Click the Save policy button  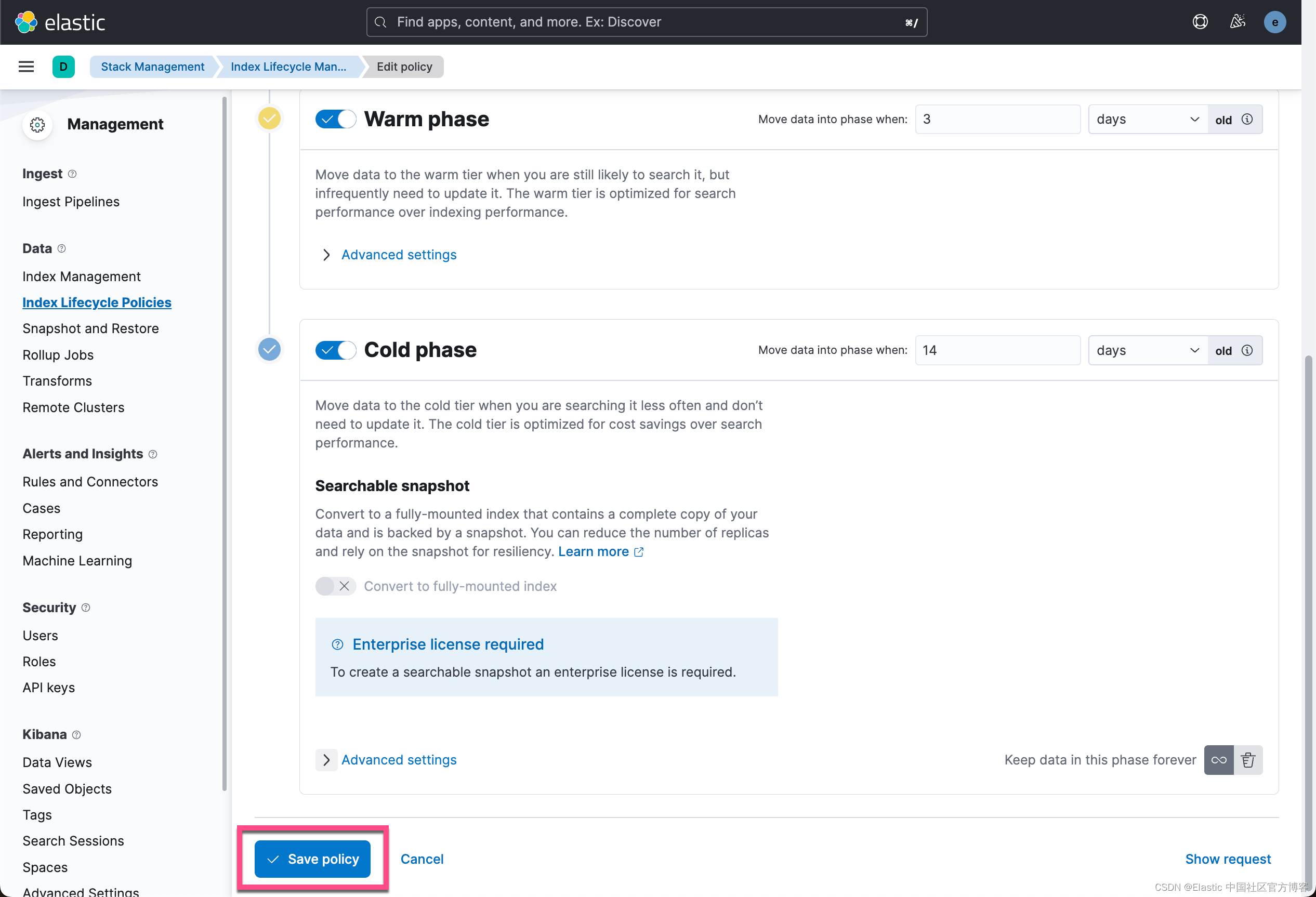312,859
